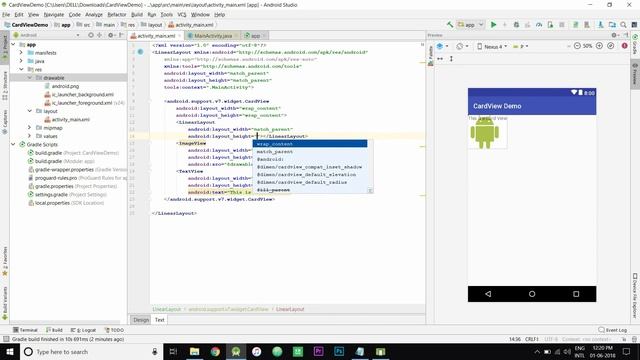
Task: Open the Logcat tool window
Action: click(x=84, y=330)
